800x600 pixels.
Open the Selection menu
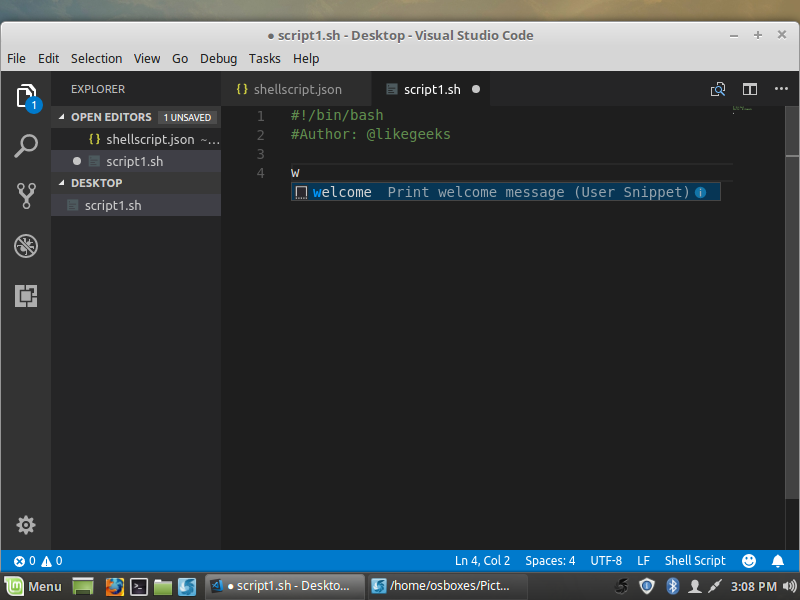[96, 58]
